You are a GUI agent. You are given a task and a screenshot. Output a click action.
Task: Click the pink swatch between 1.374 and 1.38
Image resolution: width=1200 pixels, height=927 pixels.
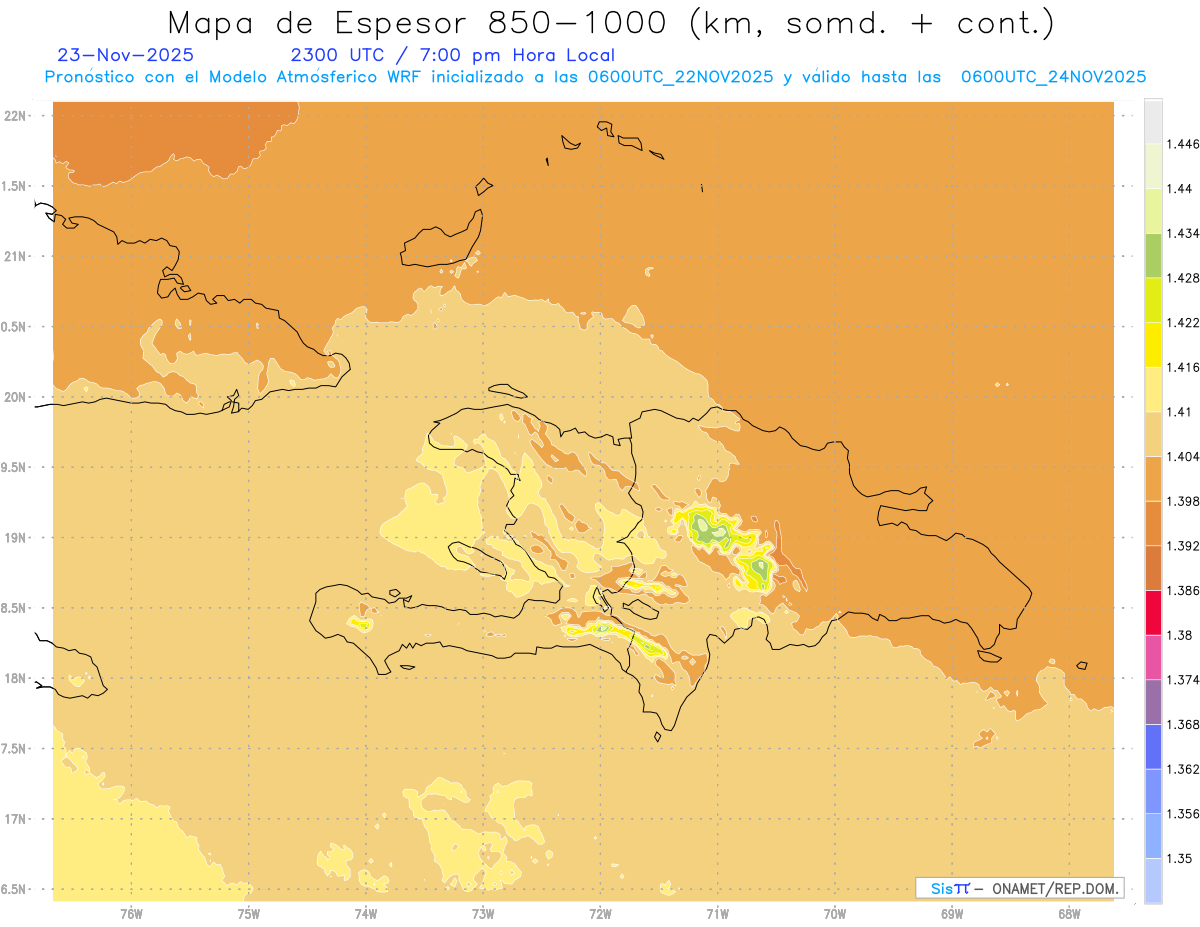click(1153, 657)
